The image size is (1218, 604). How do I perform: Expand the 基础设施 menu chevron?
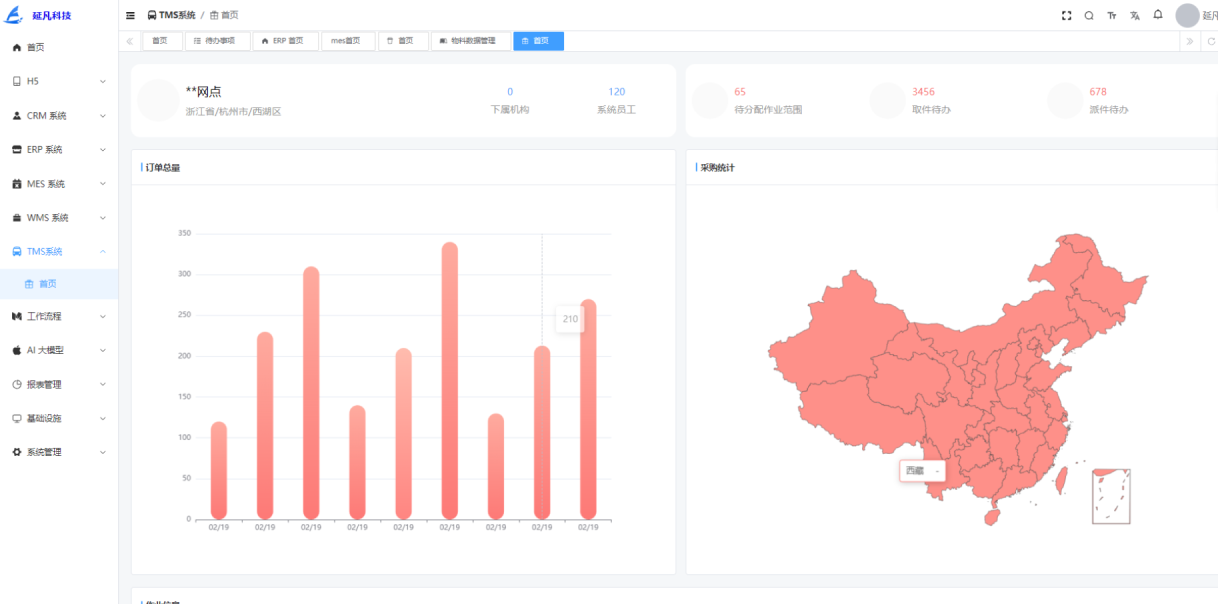coord(103,418)
